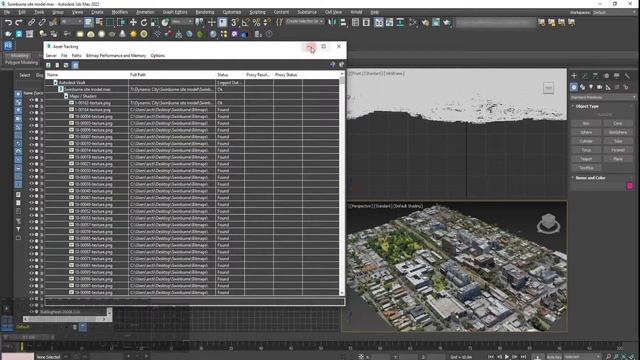Open the Standard Primitives dropdown
640x360 pixels.
pyautogui.click(x=603, y=97)
